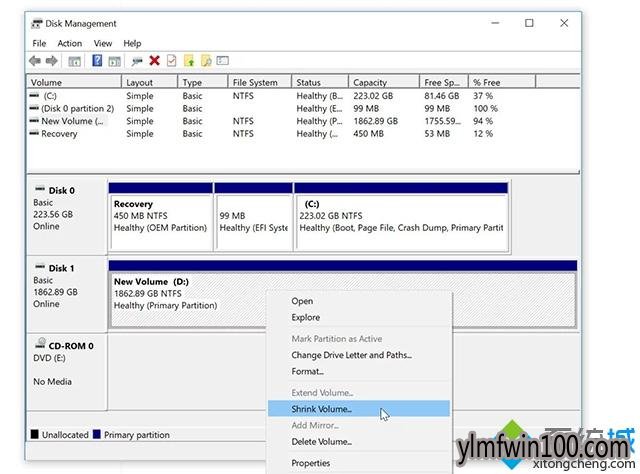Select the 99 MB EFI System partition block
Screen dimensions: 640x474
(x=253, y=217)
